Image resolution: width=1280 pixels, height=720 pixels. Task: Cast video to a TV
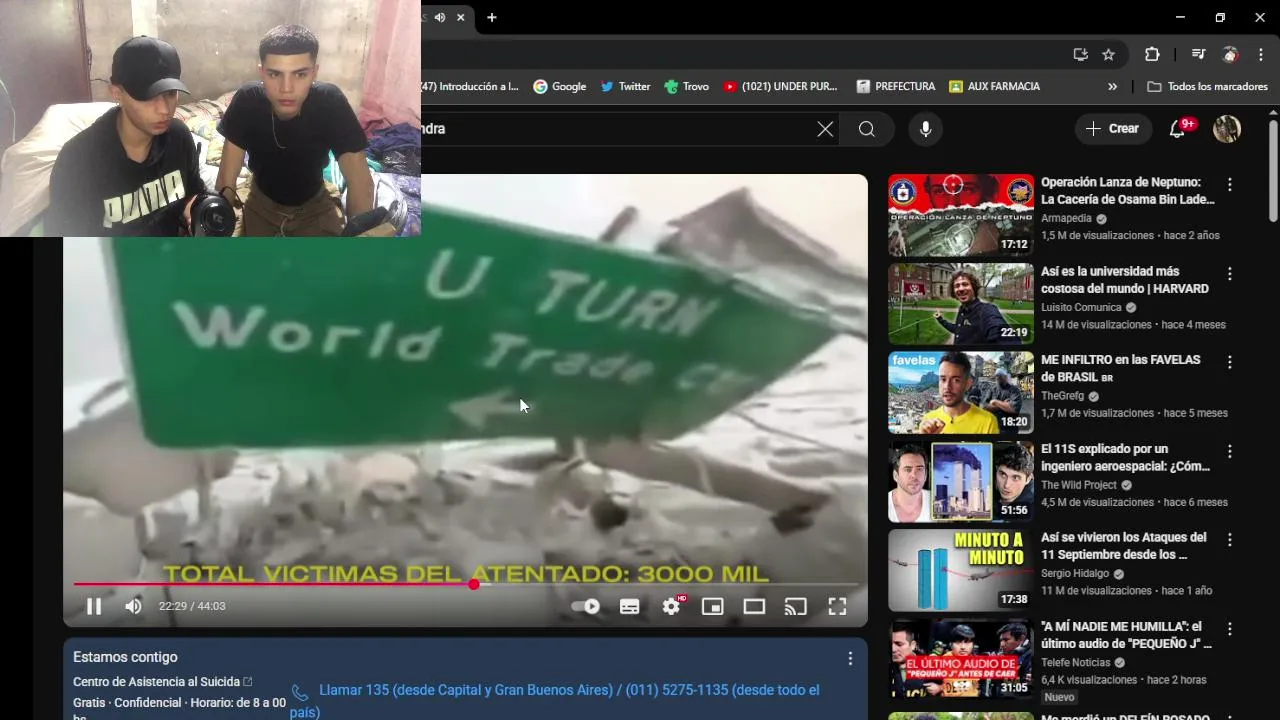coord(795,606)
